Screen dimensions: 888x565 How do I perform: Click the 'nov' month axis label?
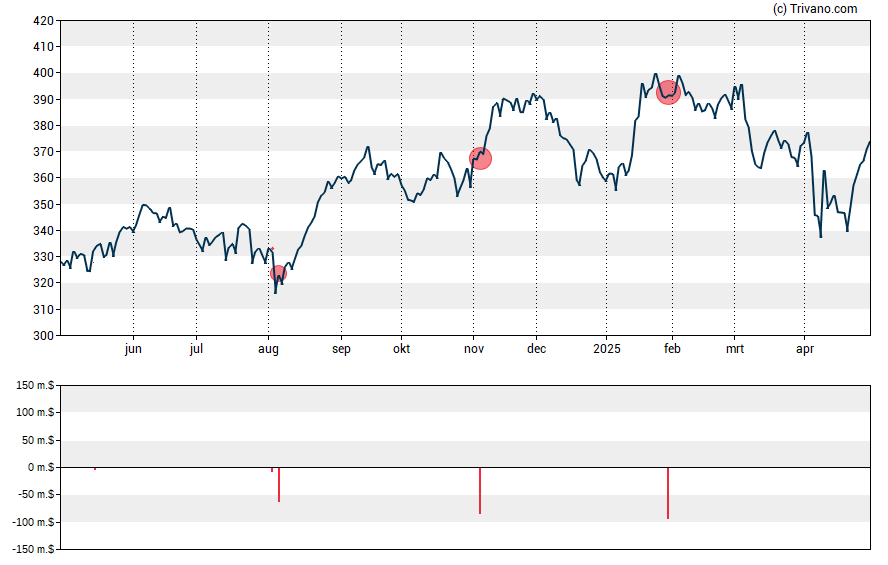tap(474, 349)
